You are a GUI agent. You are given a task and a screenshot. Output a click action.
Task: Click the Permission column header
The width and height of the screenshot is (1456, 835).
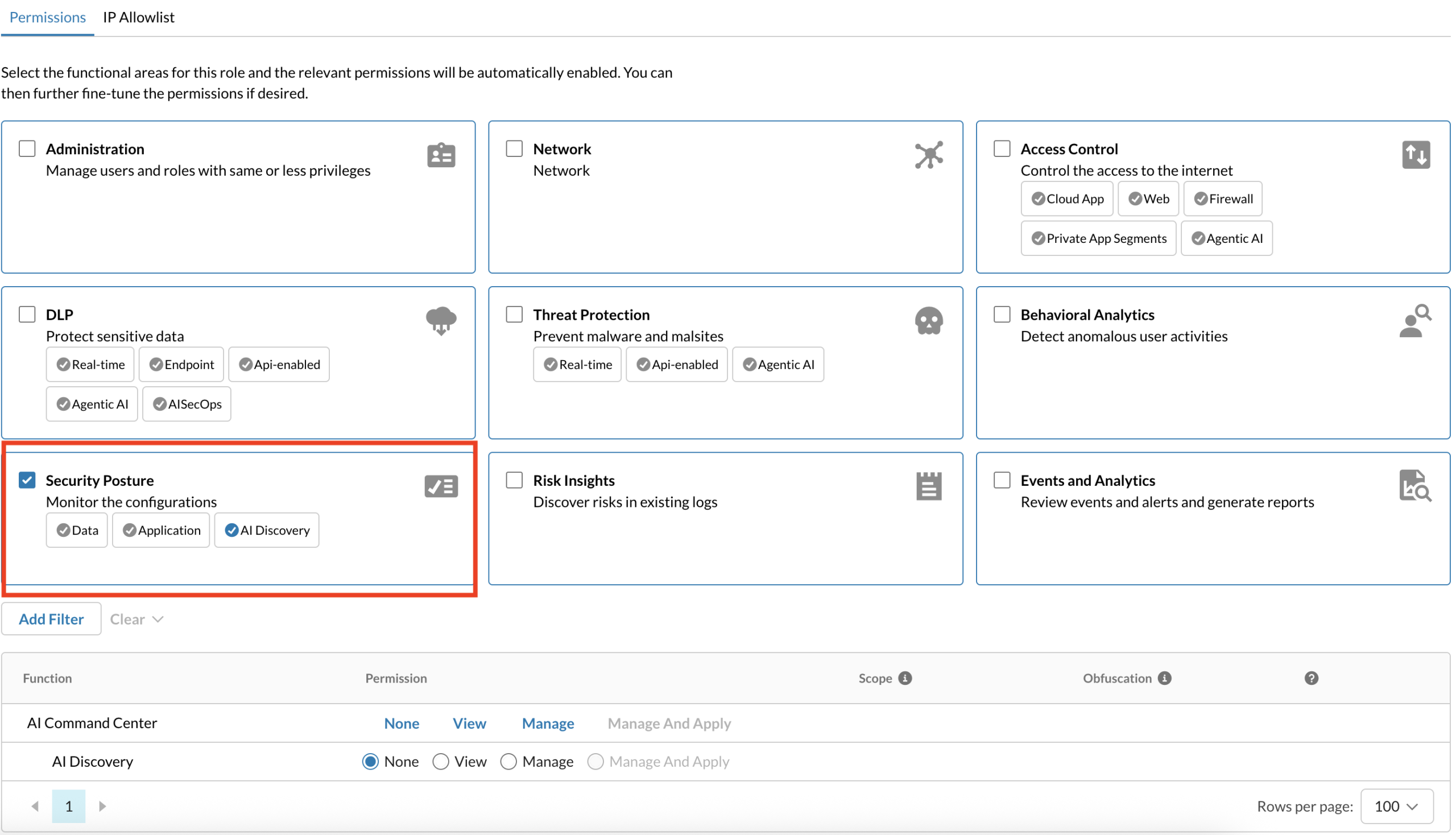pos(396,678)
